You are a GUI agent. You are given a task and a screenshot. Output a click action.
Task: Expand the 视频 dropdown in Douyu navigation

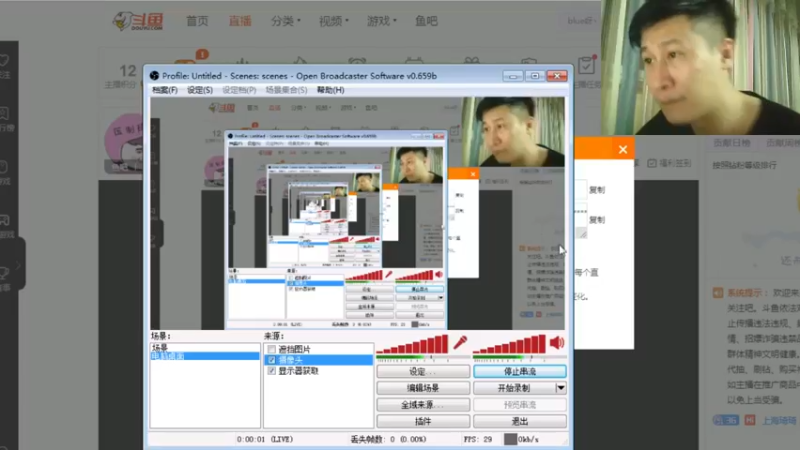[x=334, y=21]
